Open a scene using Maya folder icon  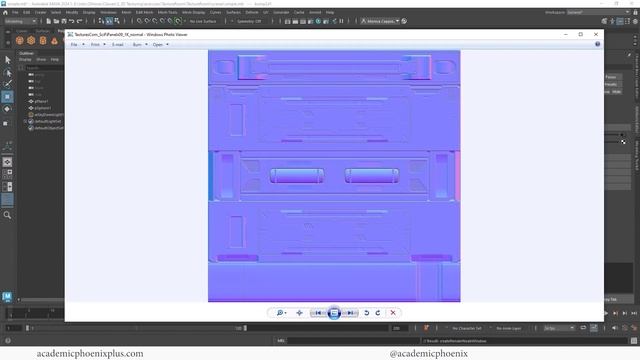pos(56,21)
